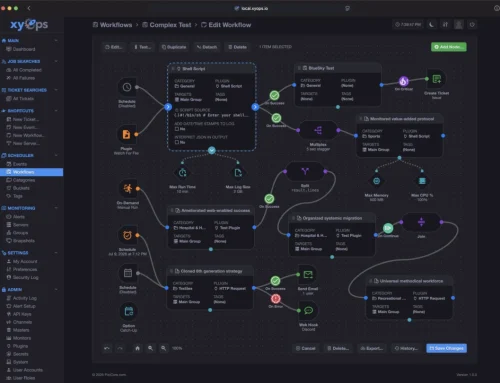Click the Web Hook Discord action node
The height and width of the screenshot is (383, 500).
pyautogui.click(x=309, y=311)
